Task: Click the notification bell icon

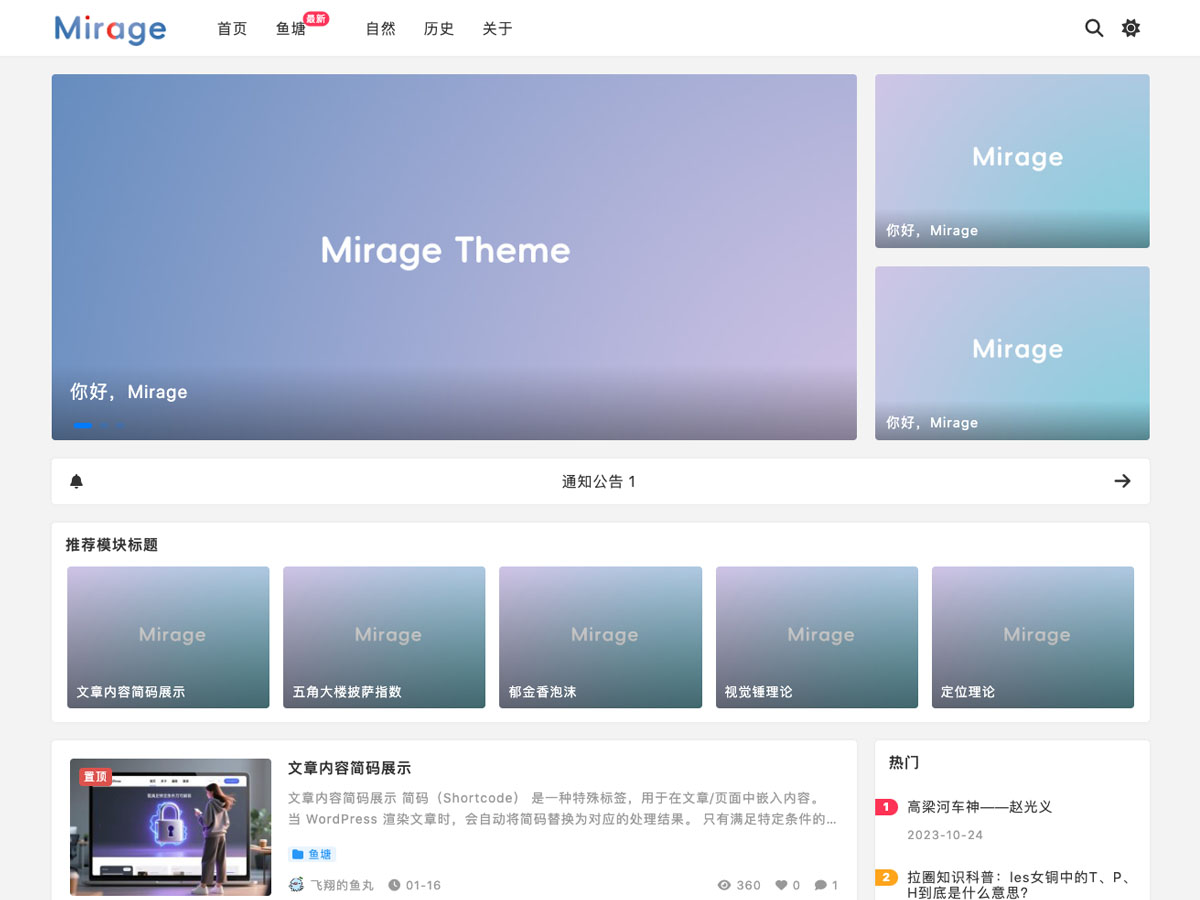Action: point(77,482)
